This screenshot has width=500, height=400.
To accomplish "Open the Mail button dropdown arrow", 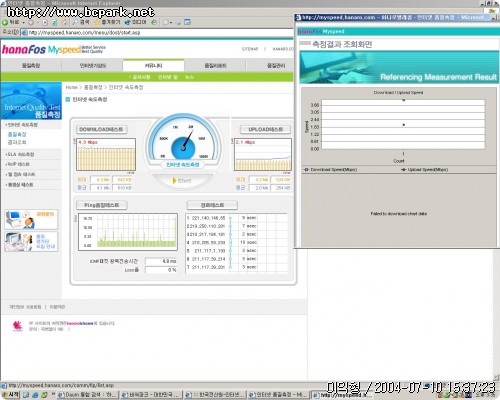I will [x=171, y=23].
